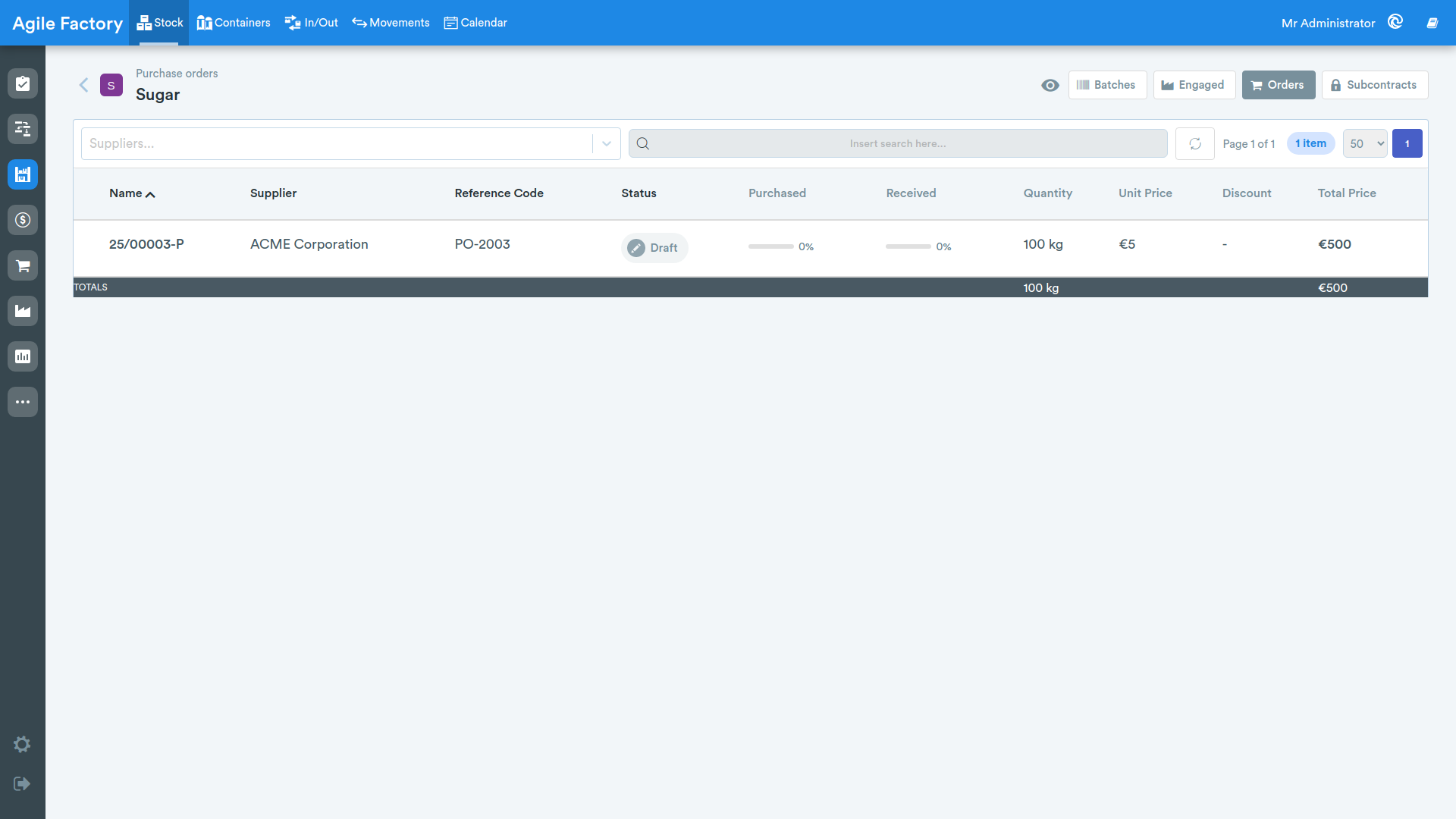The height and width of the screenshot is (819, 1456).
Task: Click reference code PO-2003
Action: (x=482, y=244)
